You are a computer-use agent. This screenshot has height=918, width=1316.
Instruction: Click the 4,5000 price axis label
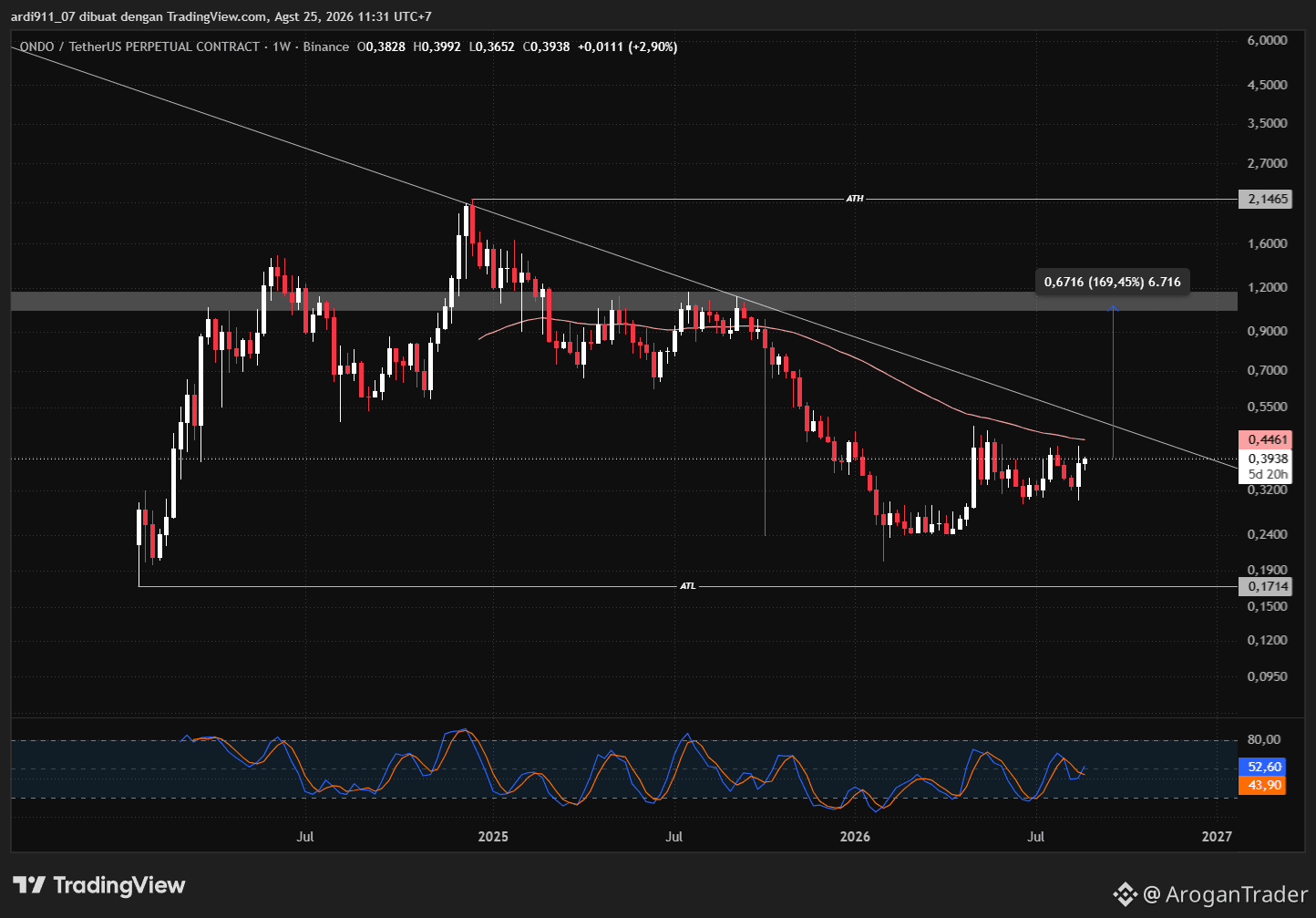coord(1268,85)
